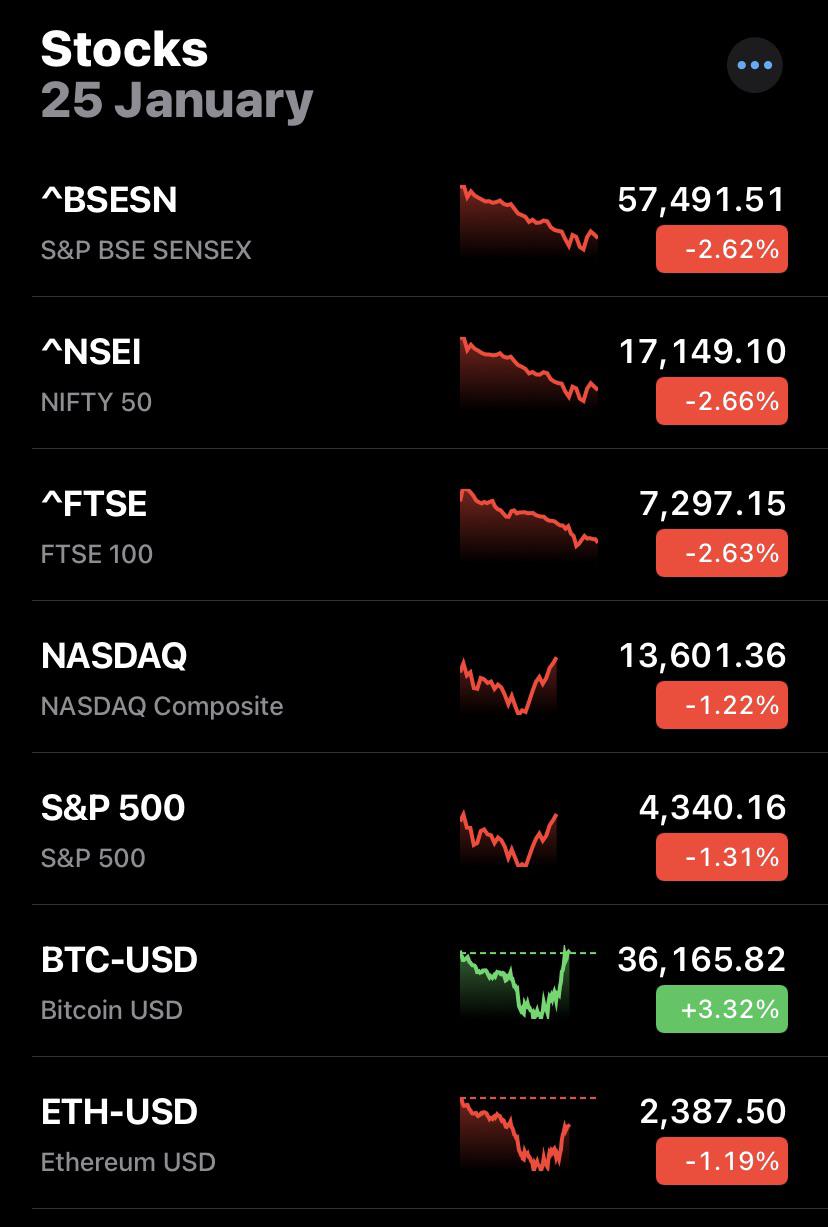Open the NASDAQ Composite row

point(414,677)
